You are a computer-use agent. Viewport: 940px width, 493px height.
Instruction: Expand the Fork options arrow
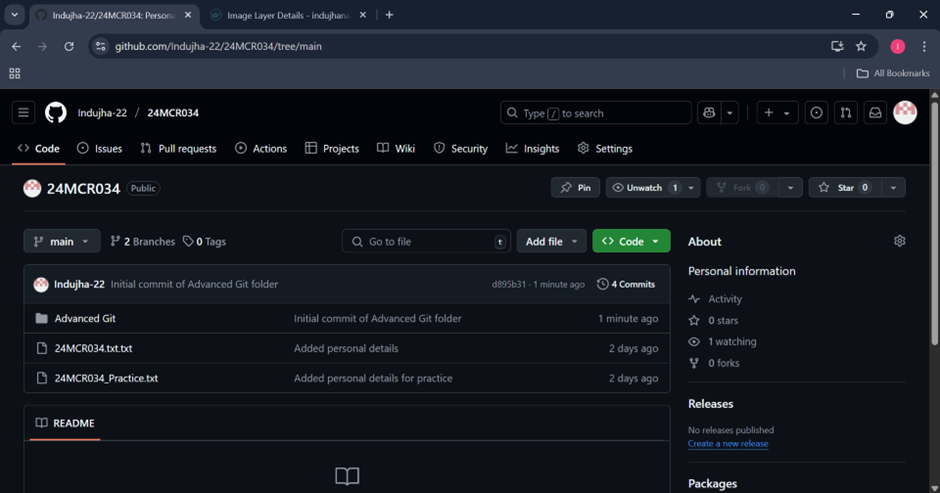pos(790,188)
